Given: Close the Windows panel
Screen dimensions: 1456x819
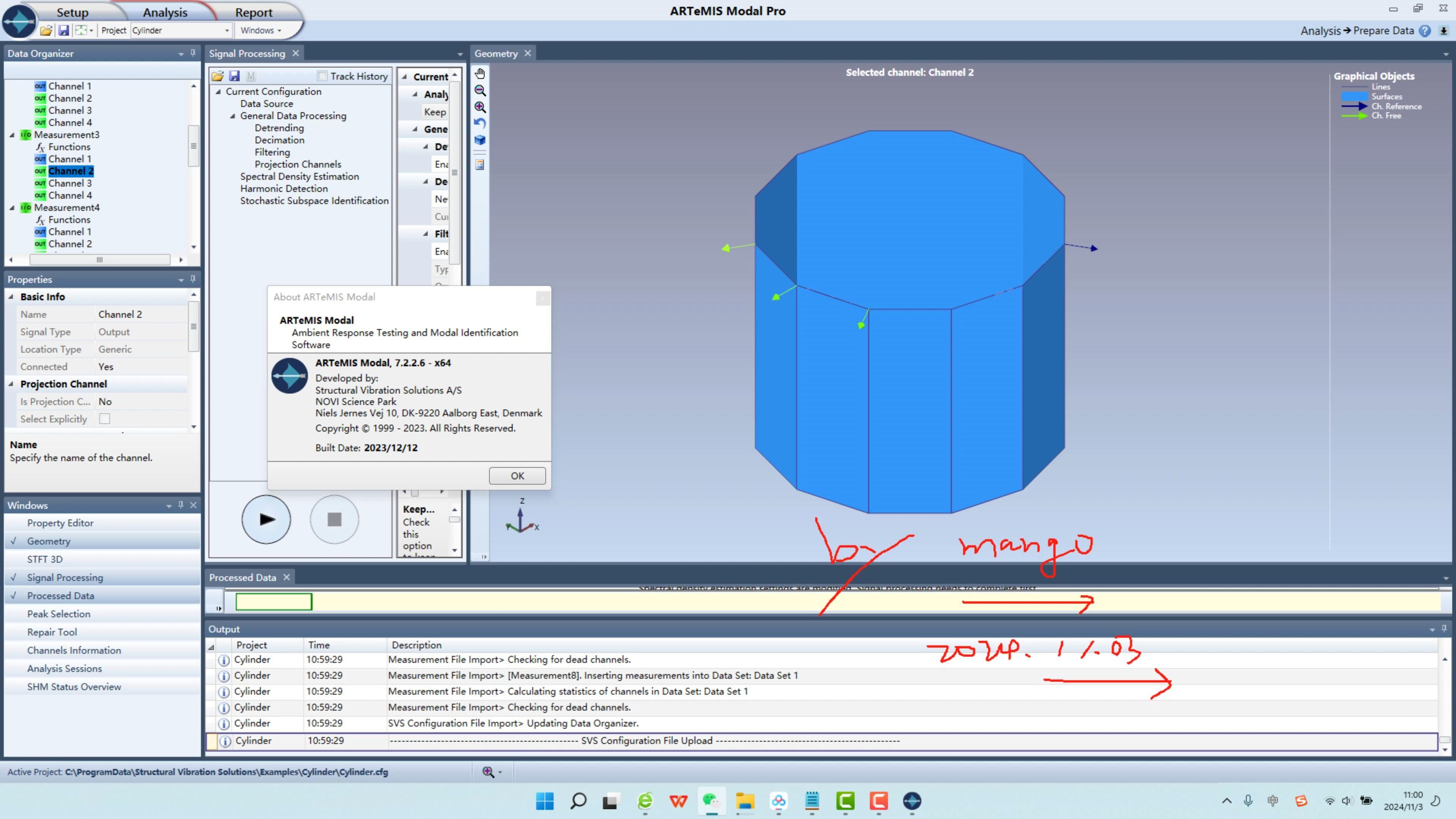Looking at the screenshot, I should (193, 505).
